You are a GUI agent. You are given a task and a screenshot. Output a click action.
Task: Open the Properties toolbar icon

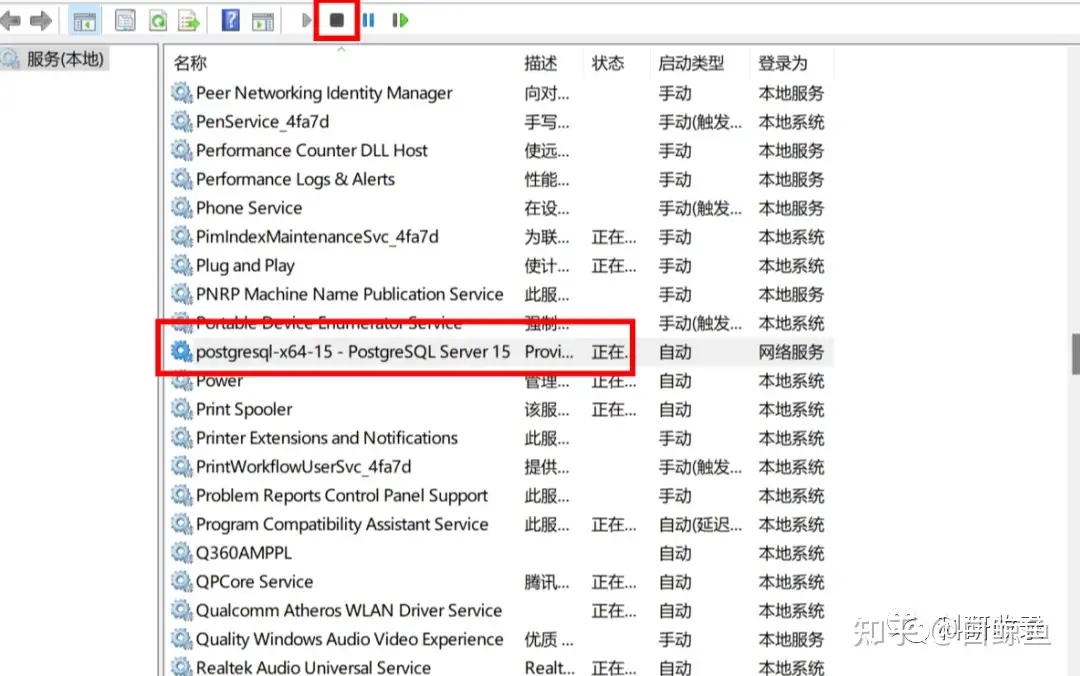(x=125, y=21)
